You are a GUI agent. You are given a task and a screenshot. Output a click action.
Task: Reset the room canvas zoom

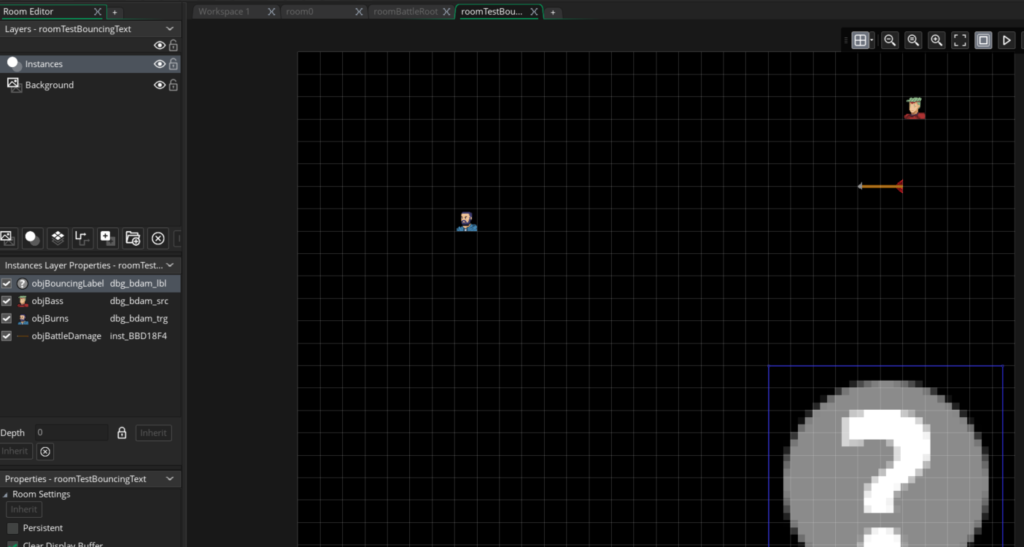click(x=913, y=40)
